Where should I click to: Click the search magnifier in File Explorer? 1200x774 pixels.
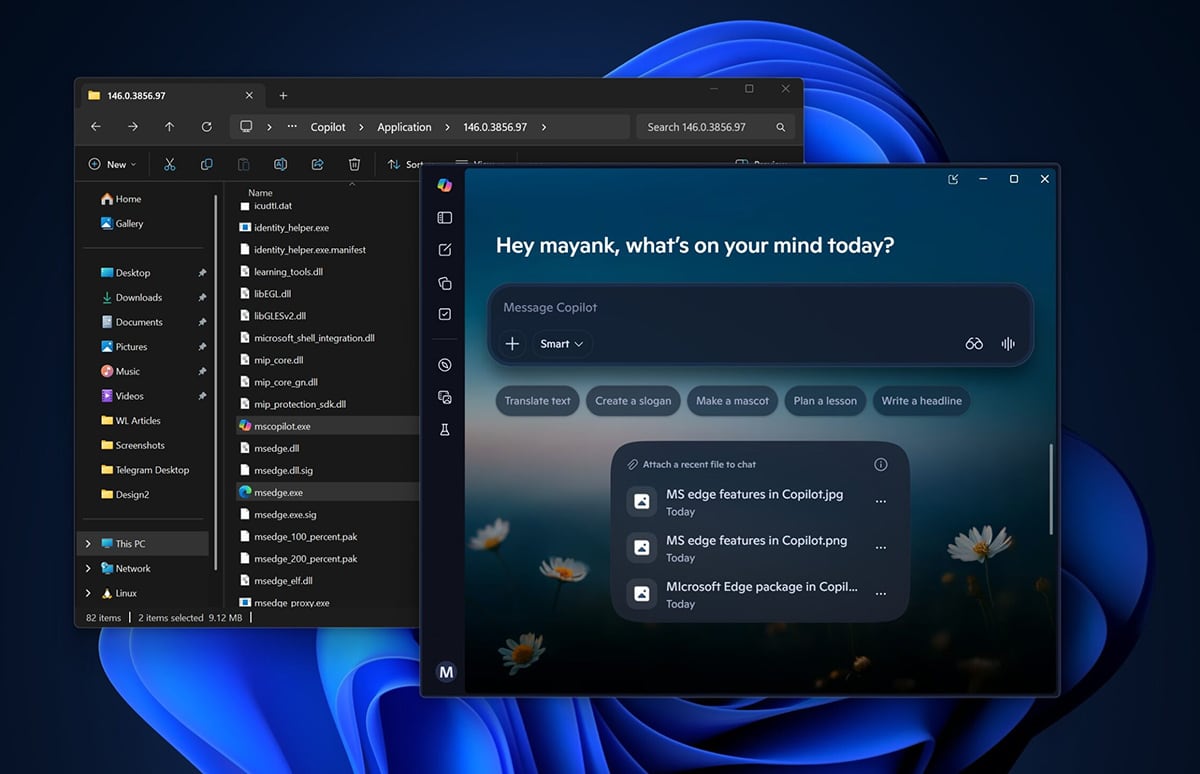[781, 127]
